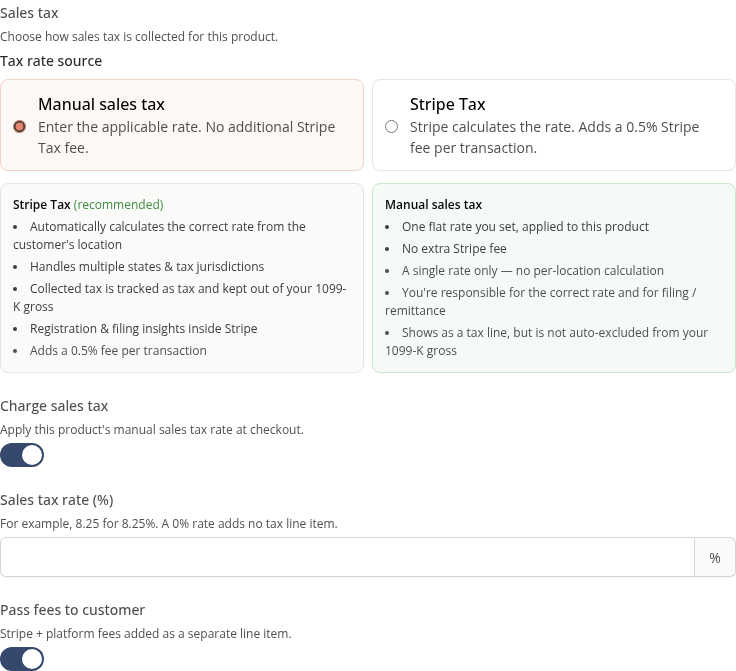This screenshot has width=736, height=671.
Task: Click 'Registration & filing insights inside Stripe' bullet
Action: click(x=144, y=328)
